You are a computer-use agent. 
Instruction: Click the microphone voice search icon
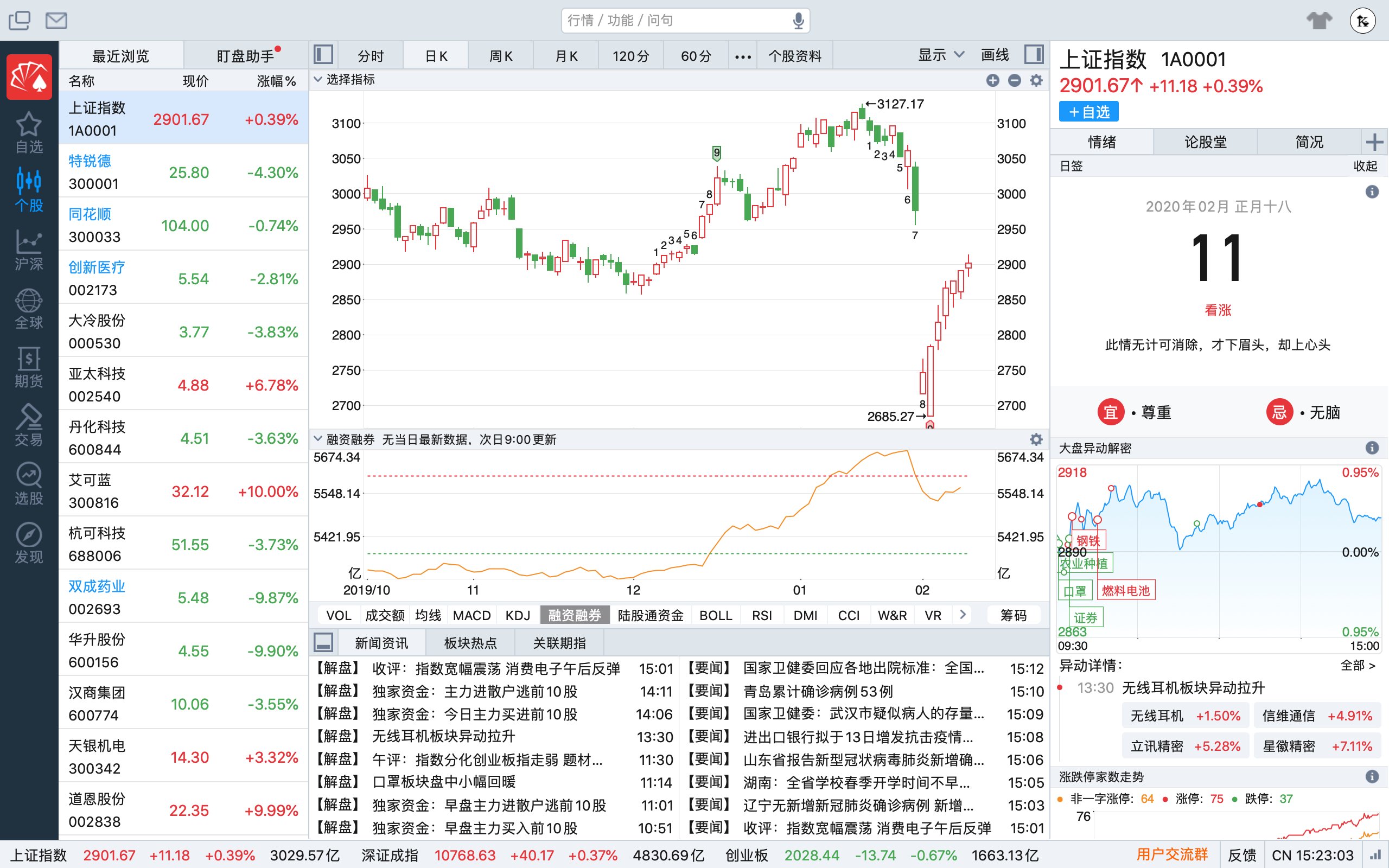798,21
